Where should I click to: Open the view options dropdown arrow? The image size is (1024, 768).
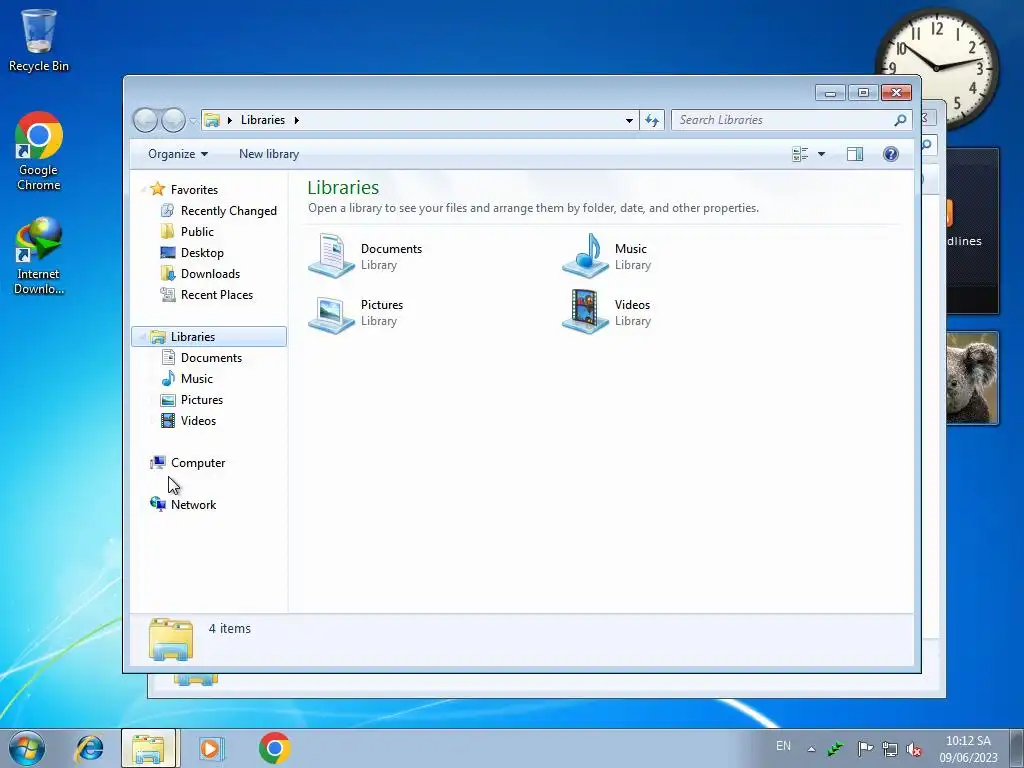[822, 154]
